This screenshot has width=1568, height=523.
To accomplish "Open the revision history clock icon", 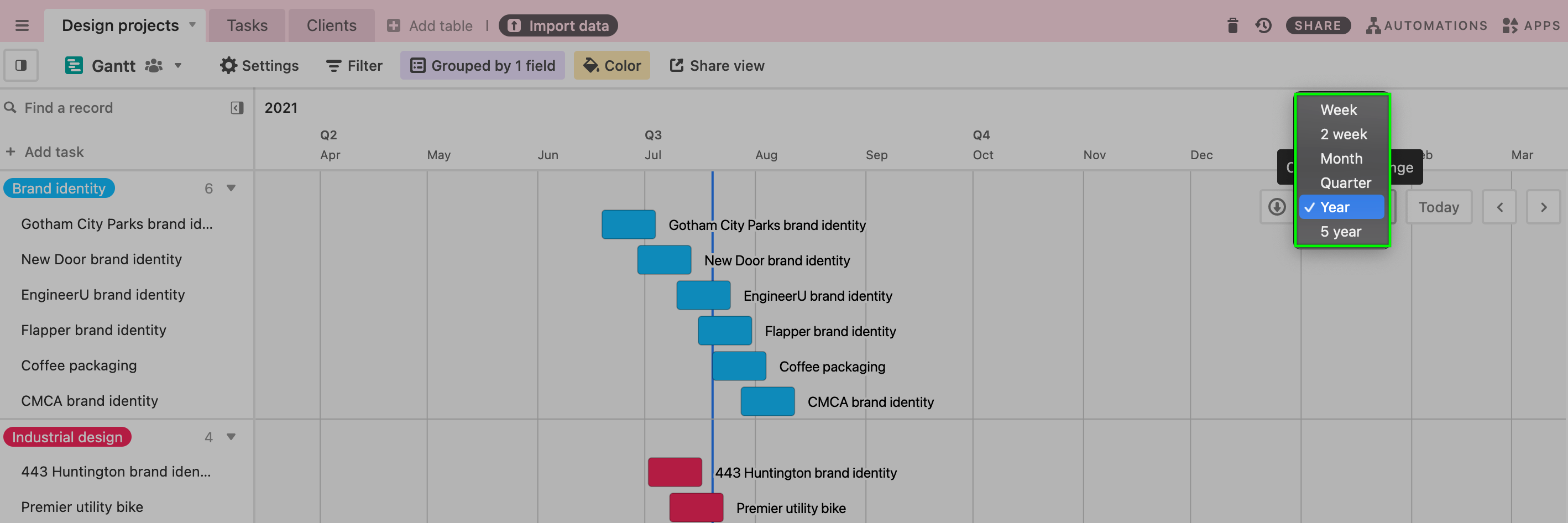I will click(x=1263, y=25).
